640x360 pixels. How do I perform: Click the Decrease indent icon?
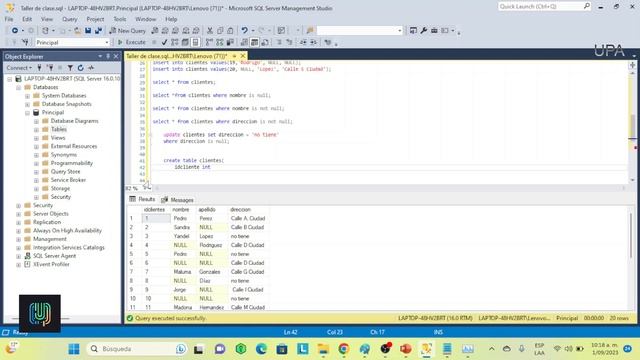pyautogui.click(x=303, y=42)
